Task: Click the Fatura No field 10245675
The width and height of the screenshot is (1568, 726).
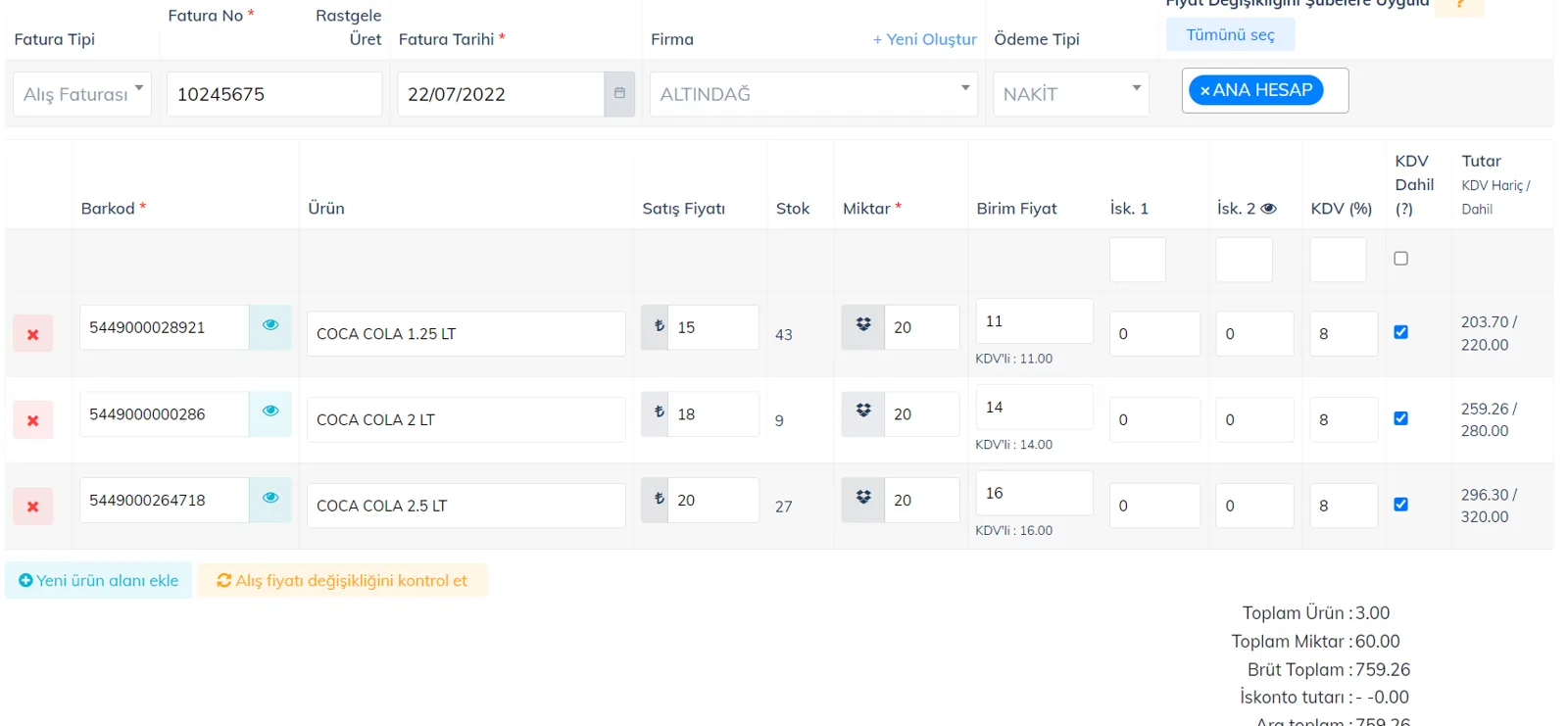Action: (274, 94)
